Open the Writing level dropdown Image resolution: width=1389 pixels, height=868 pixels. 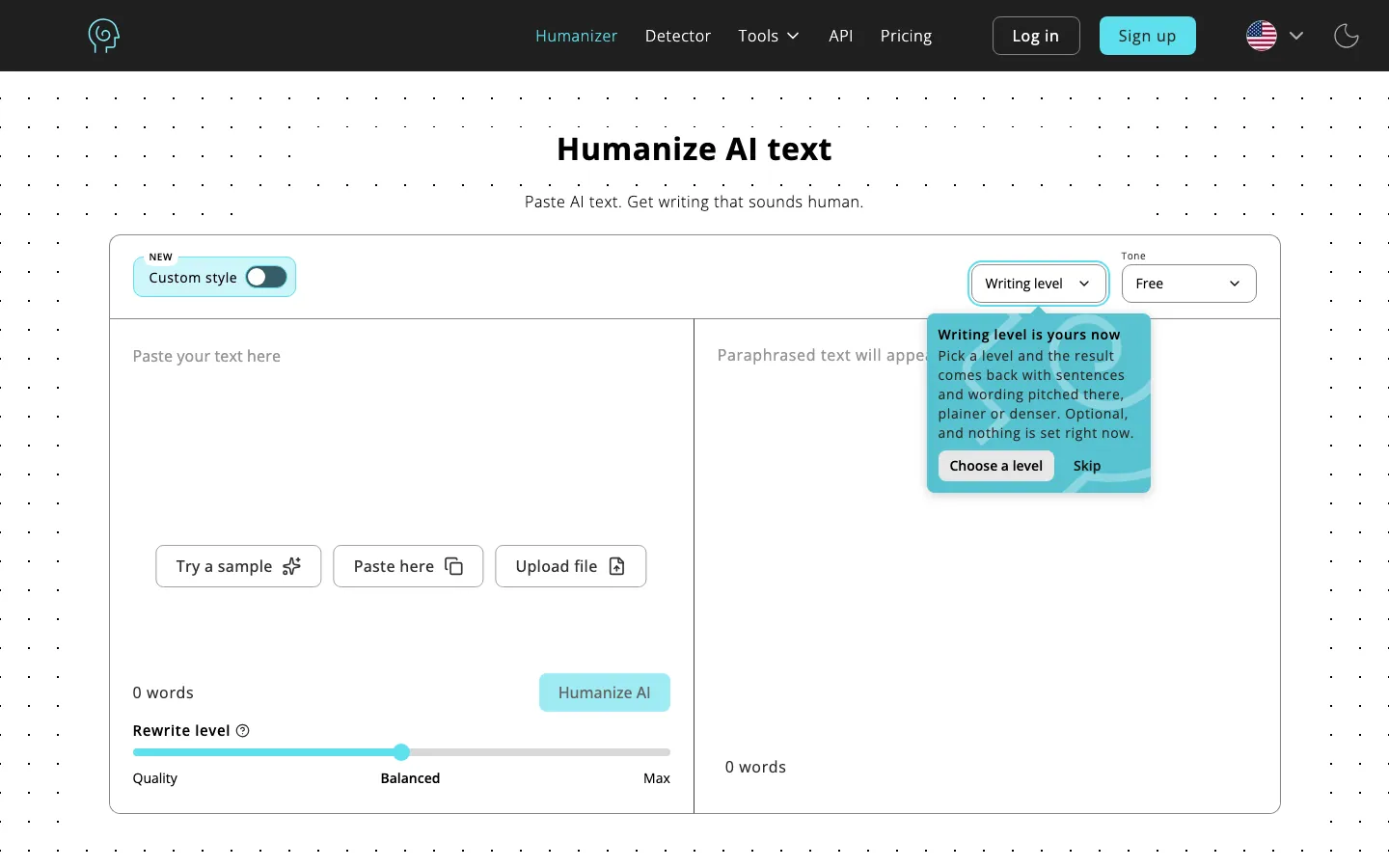[1038, 284]
